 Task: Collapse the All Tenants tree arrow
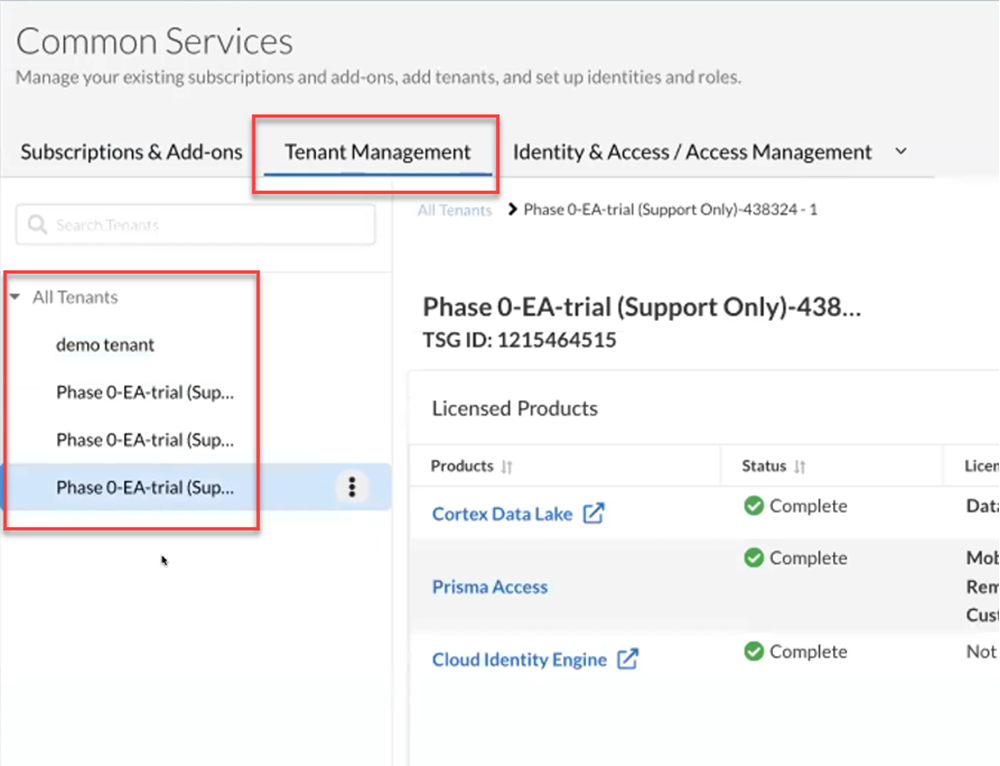[x=15, y=298]
